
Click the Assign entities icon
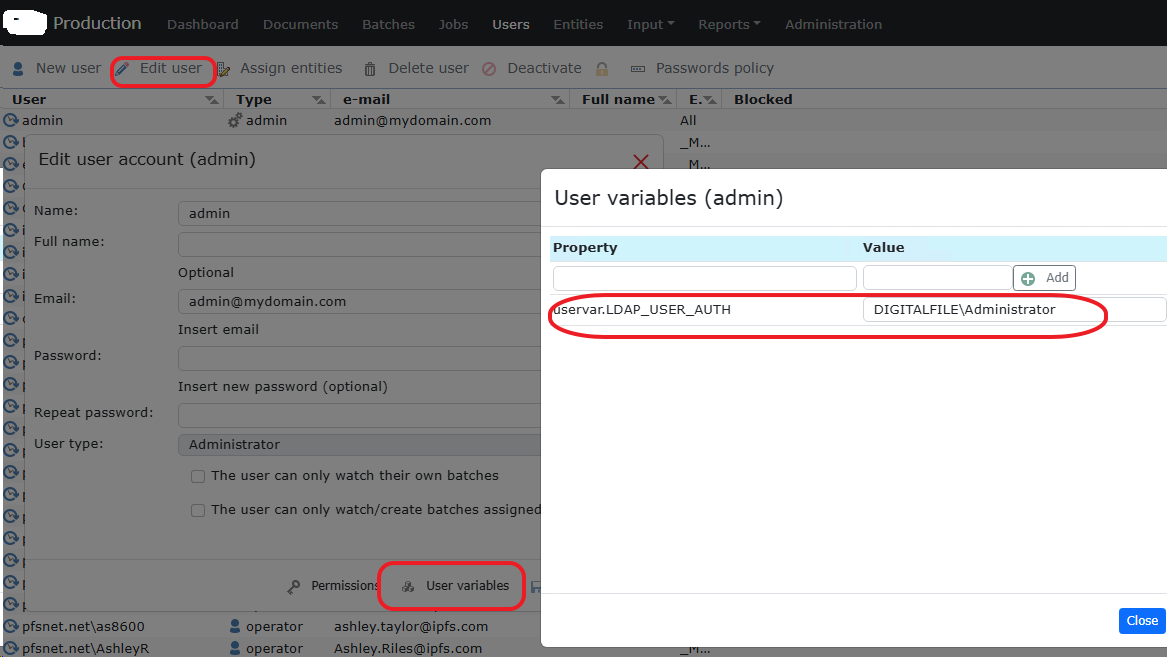pyautogui.click(x=223, y=69)
